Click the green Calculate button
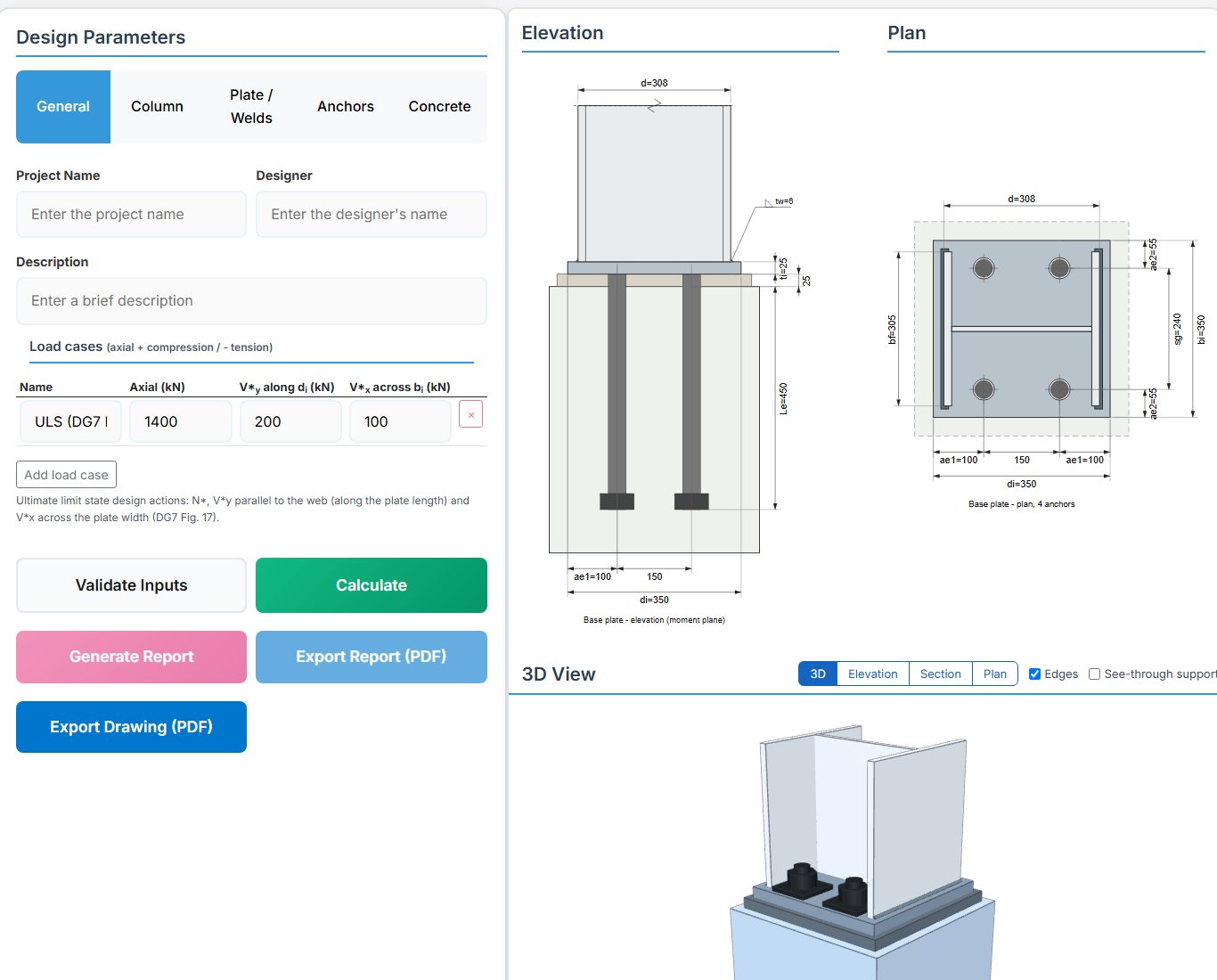This screenshot has height=980, width=1217. tap(372, 585)
